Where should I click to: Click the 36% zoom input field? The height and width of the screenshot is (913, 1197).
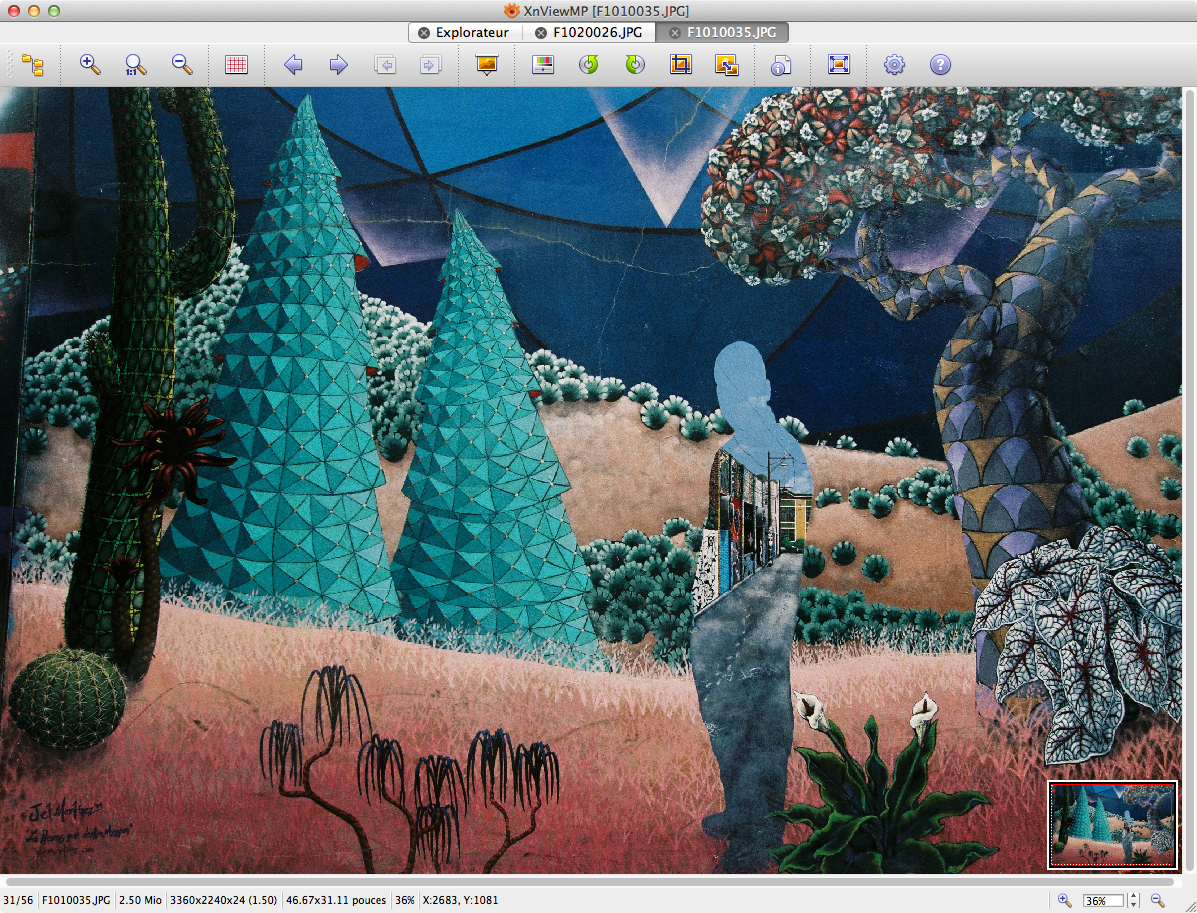1103,901
